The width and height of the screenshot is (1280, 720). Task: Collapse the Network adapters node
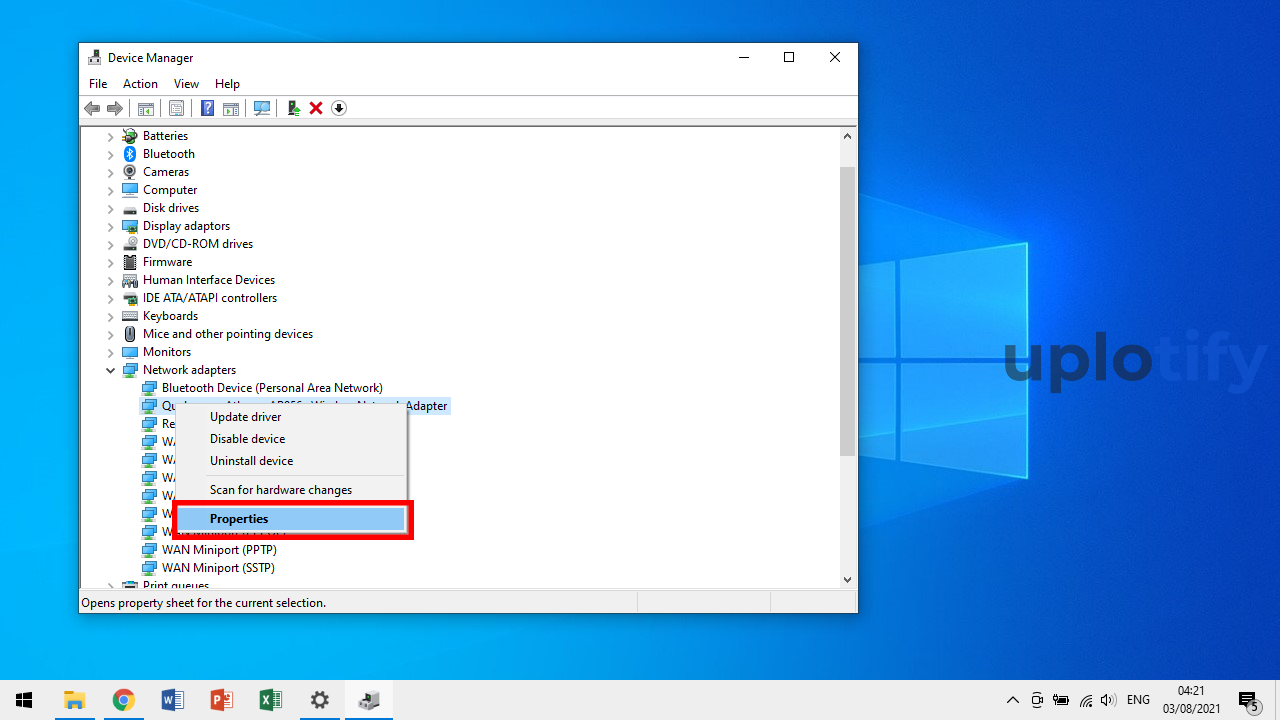tap(111, 370)
